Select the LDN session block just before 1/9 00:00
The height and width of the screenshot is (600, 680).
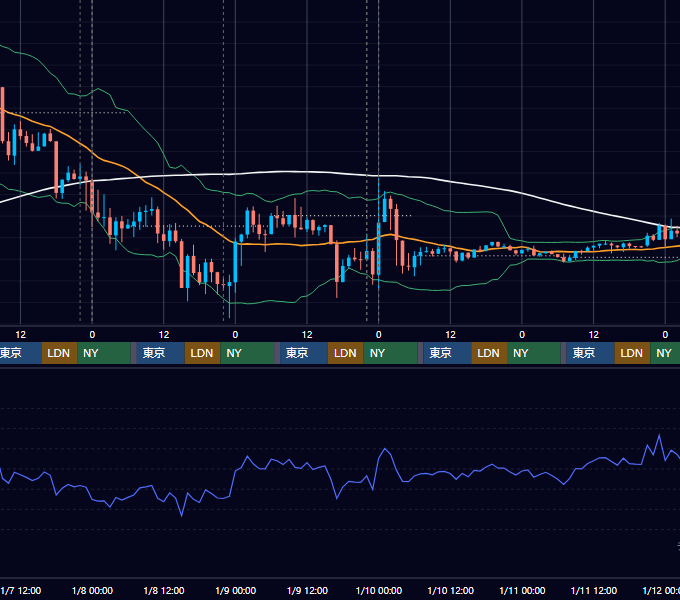[x=203, y=353]
